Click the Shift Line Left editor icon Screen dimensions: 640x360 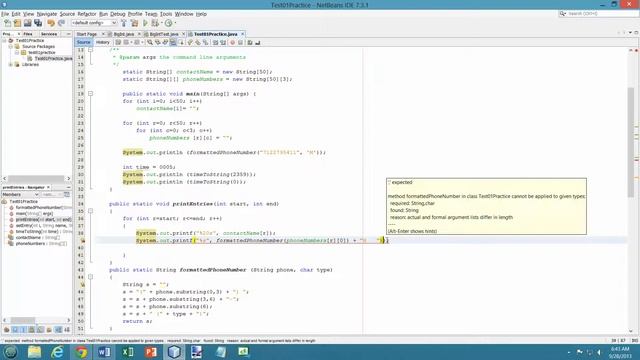tap(215, 42)
